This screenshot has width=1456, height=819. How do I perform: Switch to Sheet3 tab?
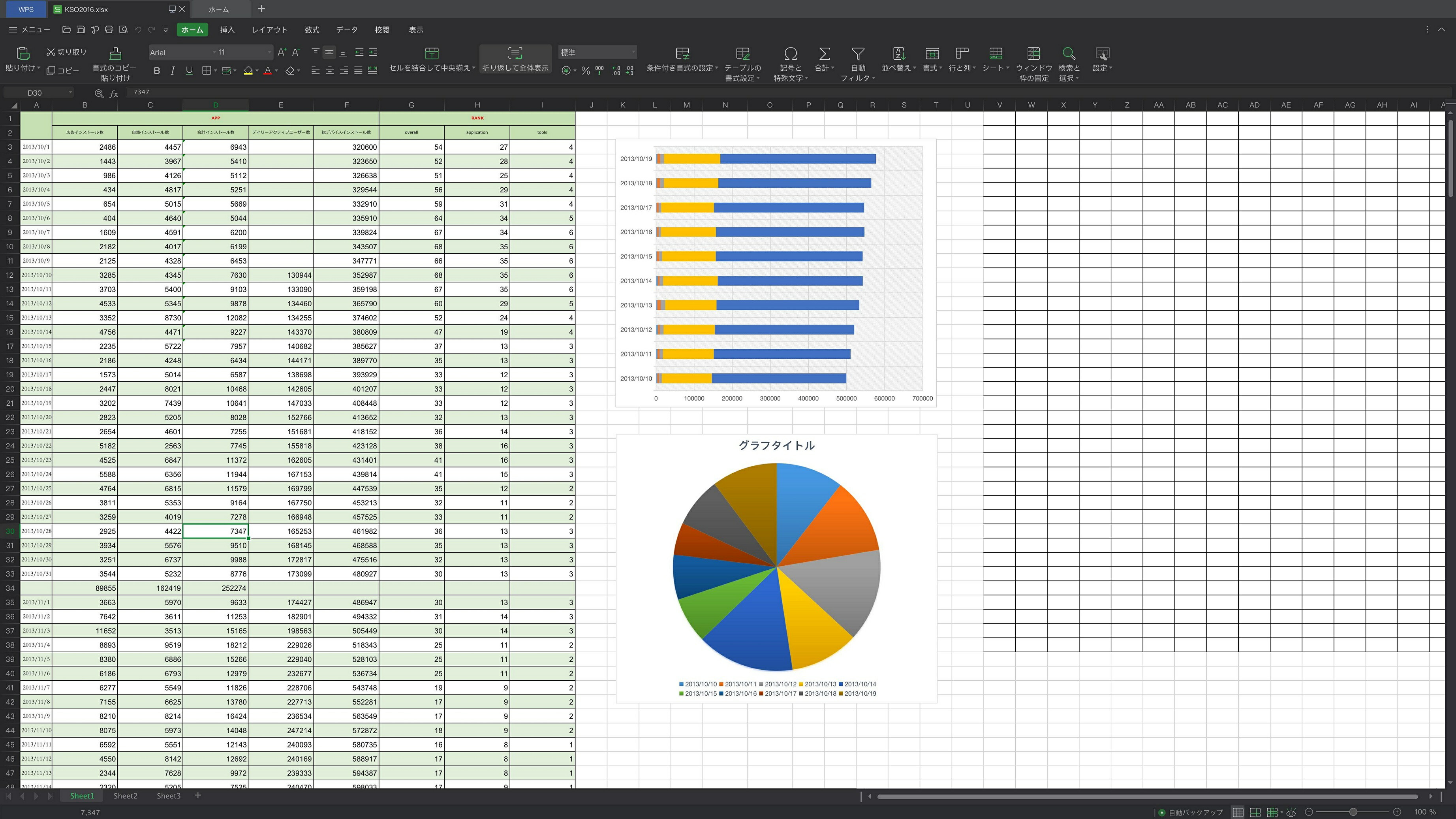(x=169, y=796)
